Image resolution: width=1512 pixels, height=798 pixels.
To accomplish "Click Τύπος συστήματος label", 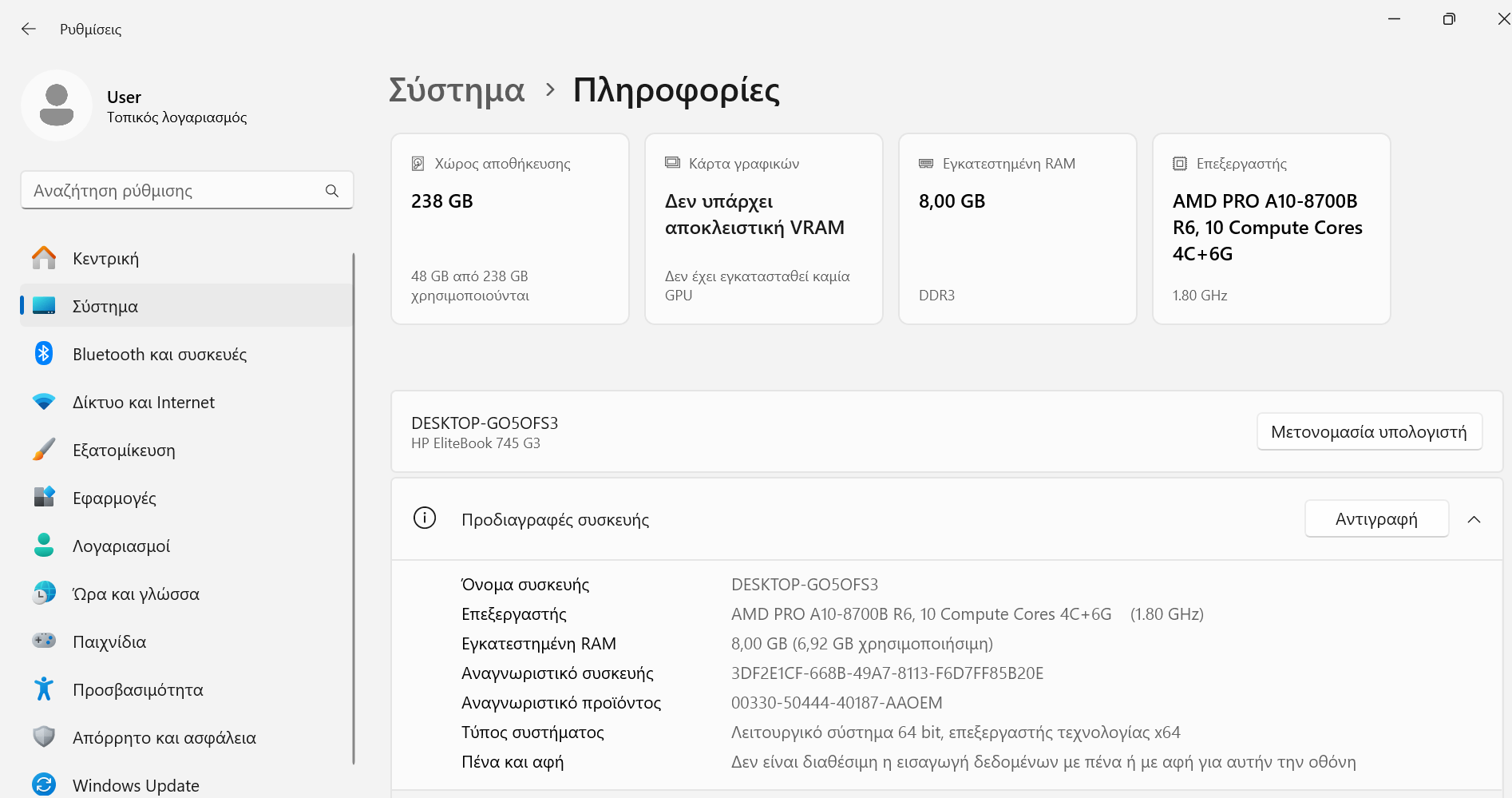I will pos(532,732).
